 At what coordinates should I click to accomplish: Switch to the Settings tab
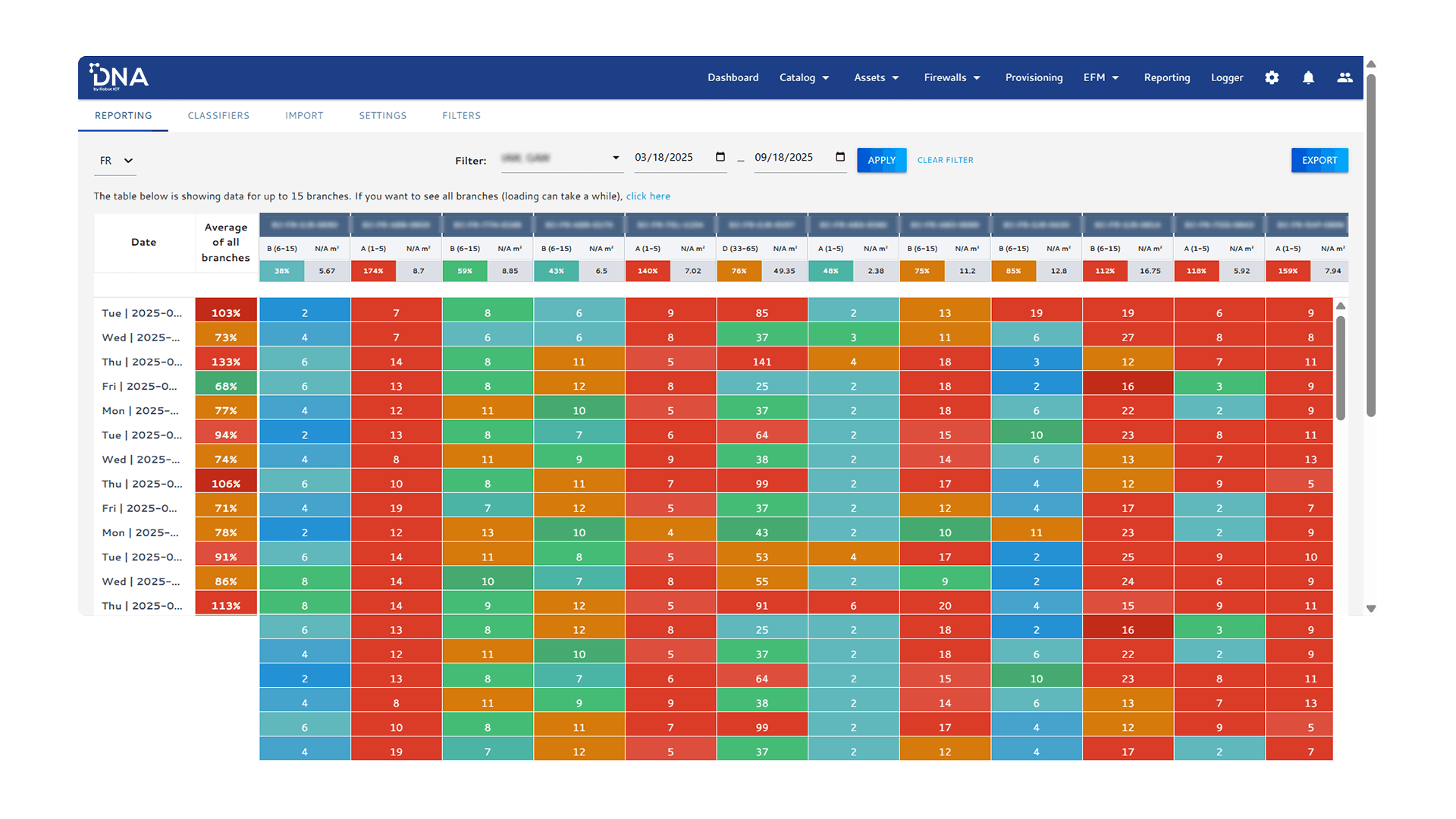point(382,115)
